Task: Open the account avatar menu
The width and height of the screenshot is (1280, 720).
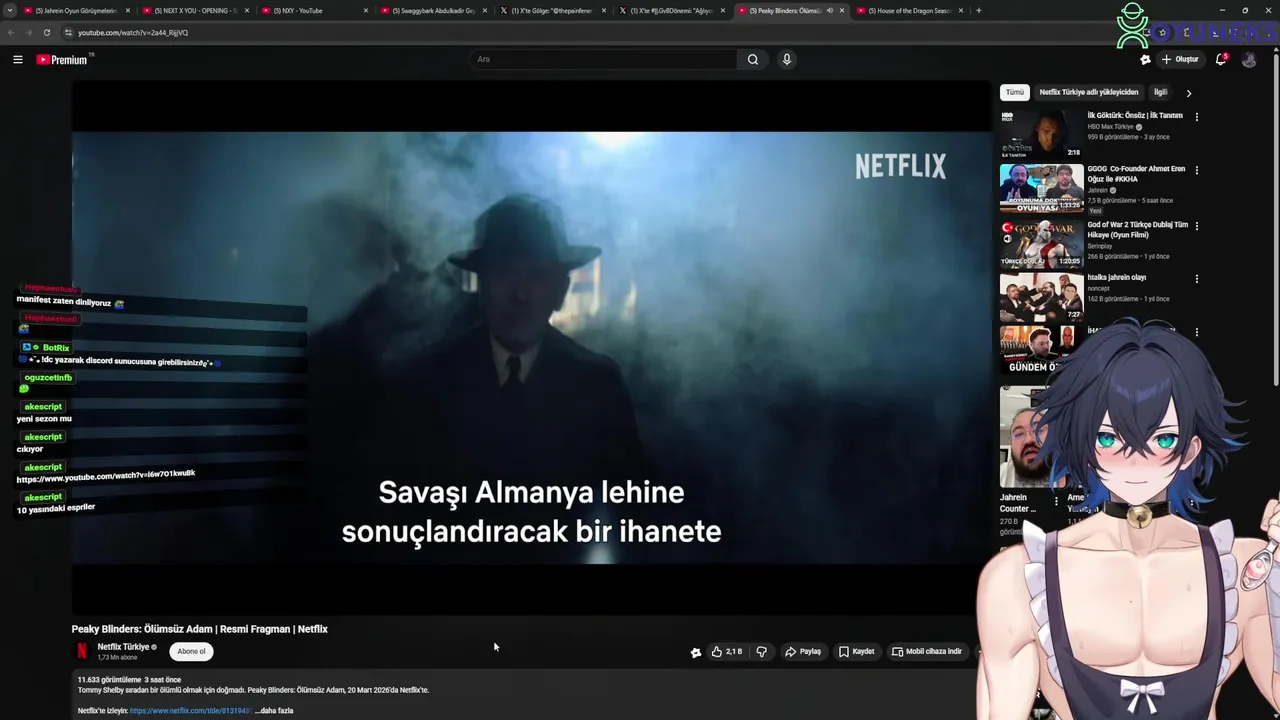Action: [x=1249, y=60]
